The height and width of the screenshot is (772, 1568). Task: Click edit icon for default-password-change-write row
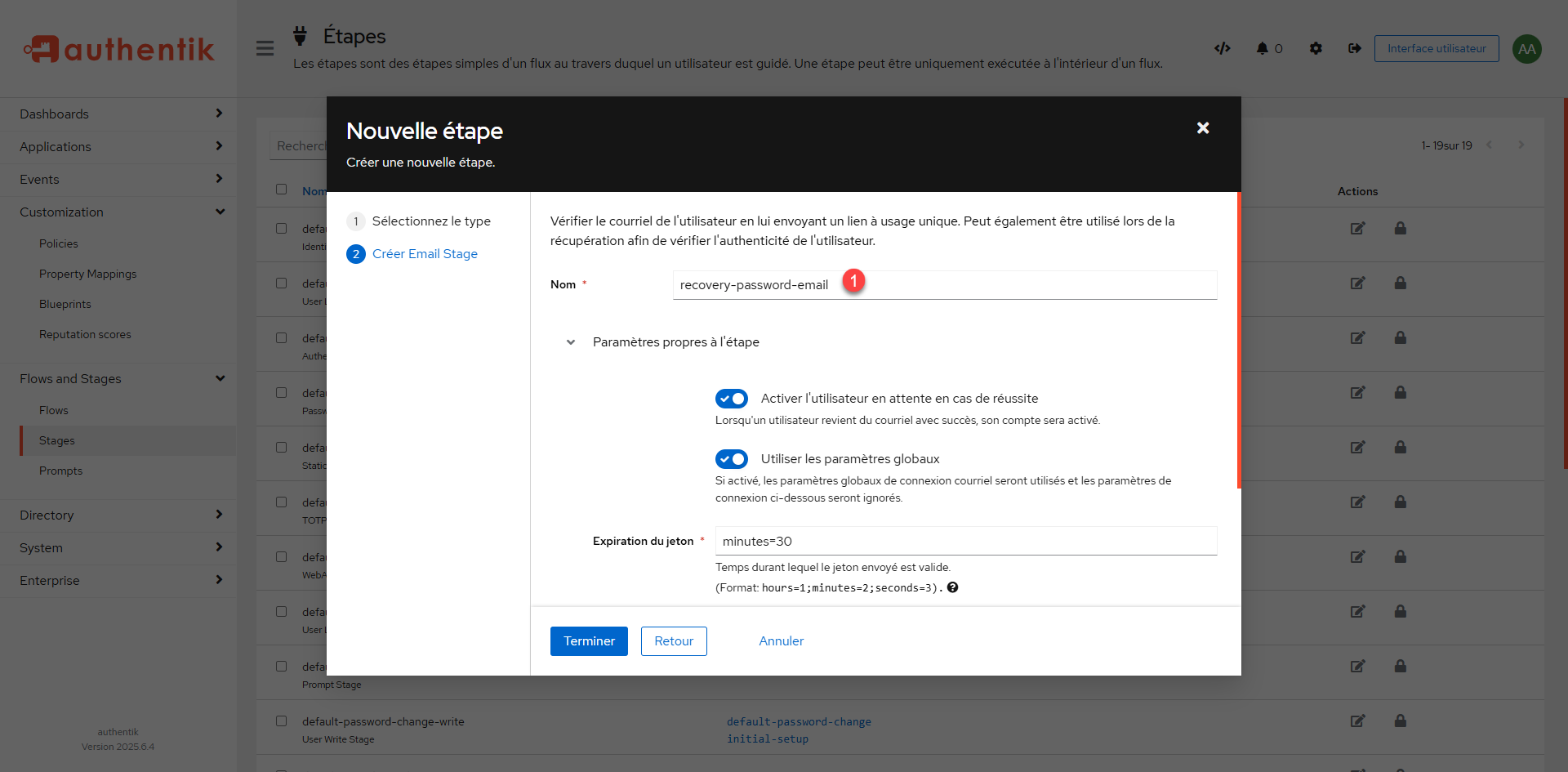click(1357, 721)
